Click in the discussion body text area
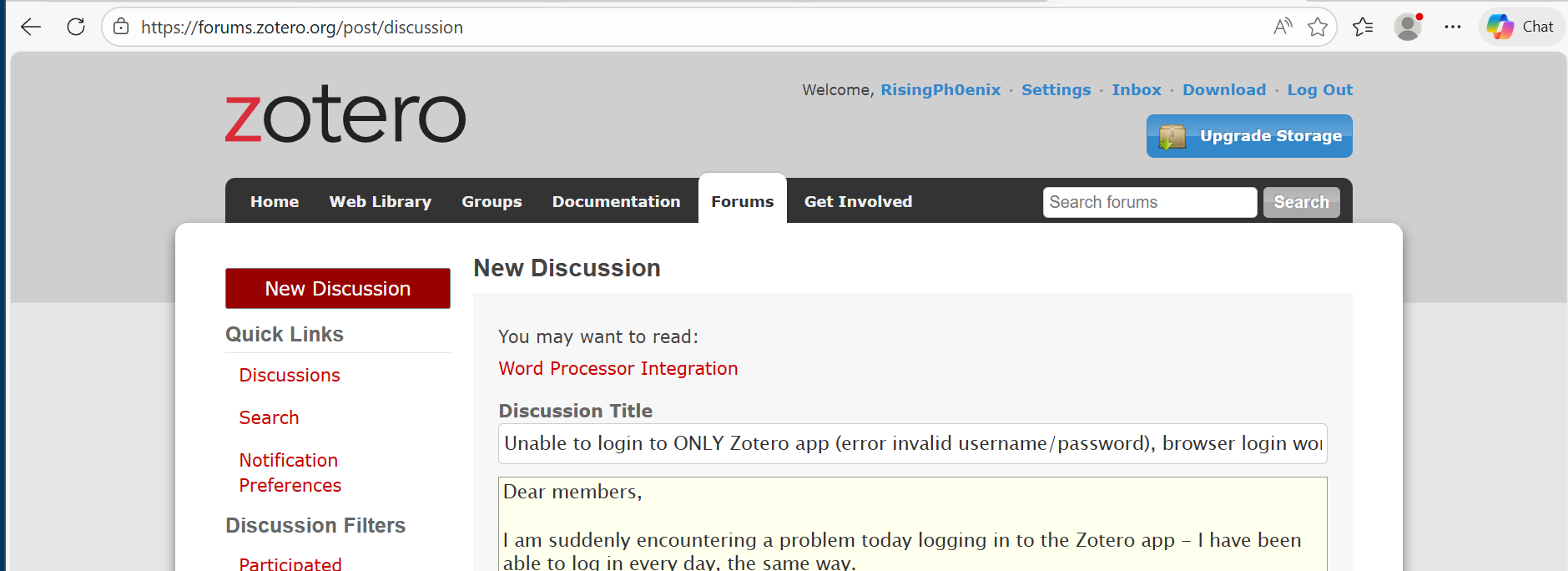The image size is (1568, 571). point(913,524)
